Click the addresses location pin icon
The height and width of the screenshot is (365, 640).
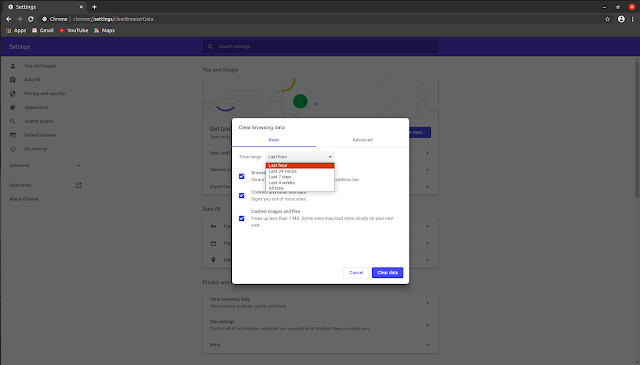213,260
